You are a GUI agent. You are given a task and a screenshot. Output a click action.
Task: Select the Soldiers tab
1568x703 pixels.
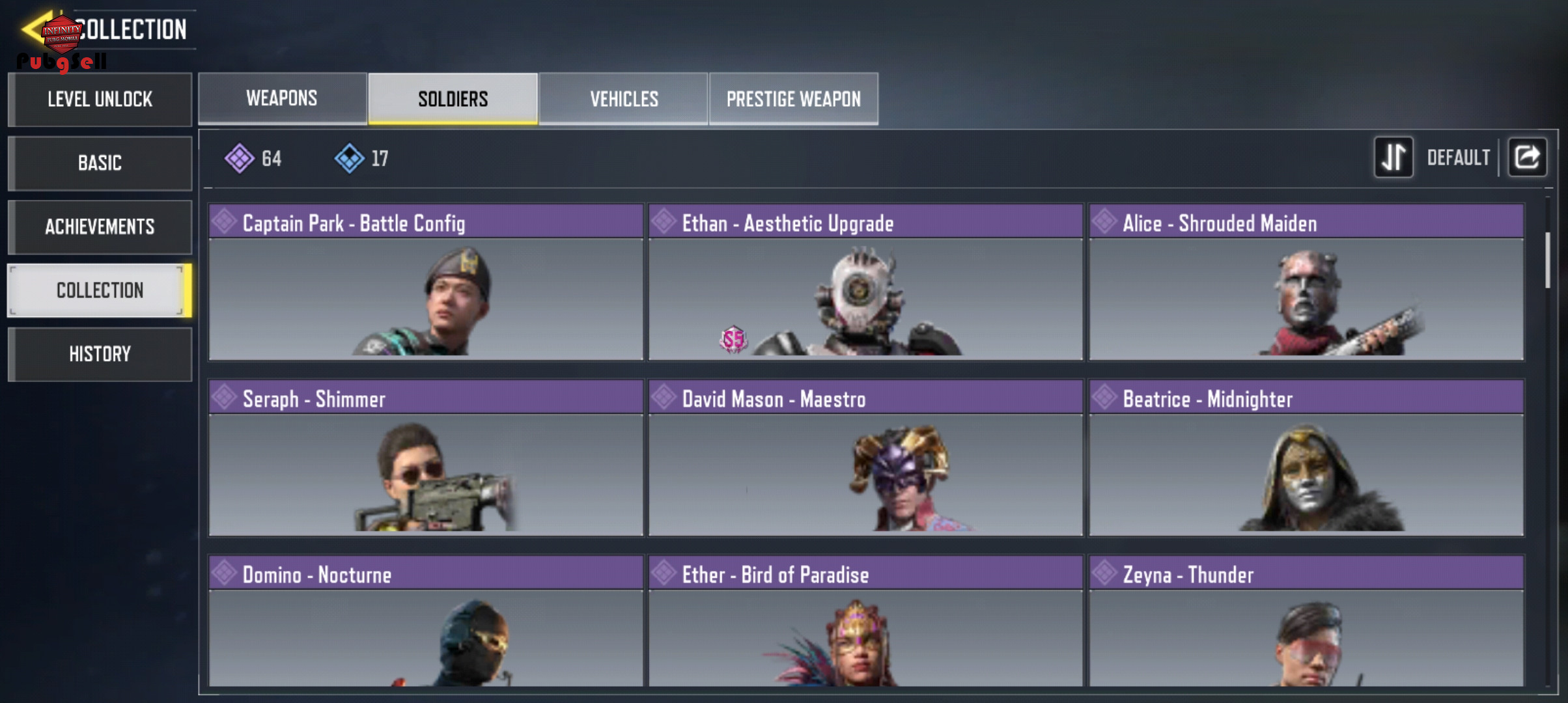453,98
